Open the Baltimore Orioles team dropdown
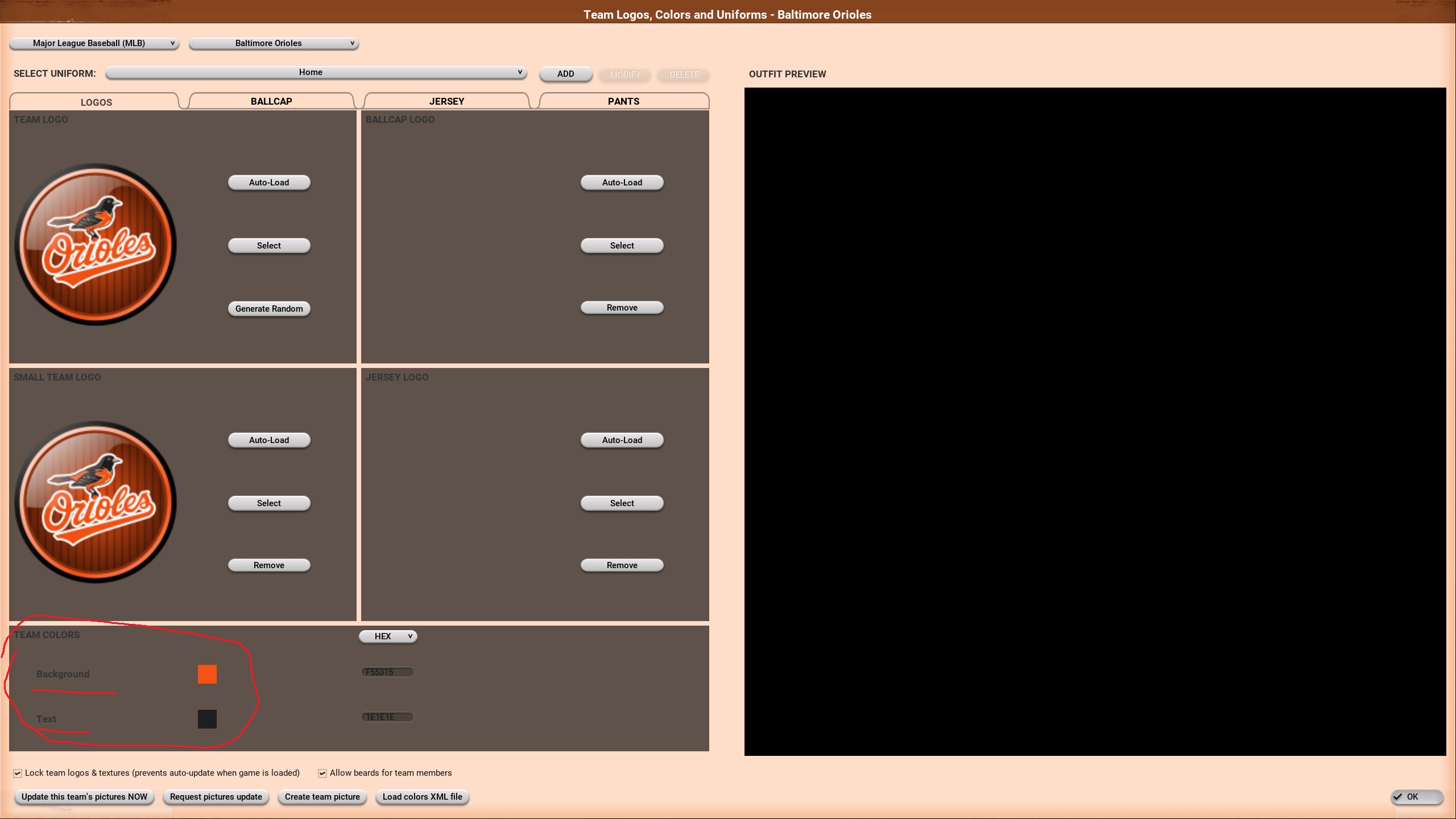 coord(274,43)
